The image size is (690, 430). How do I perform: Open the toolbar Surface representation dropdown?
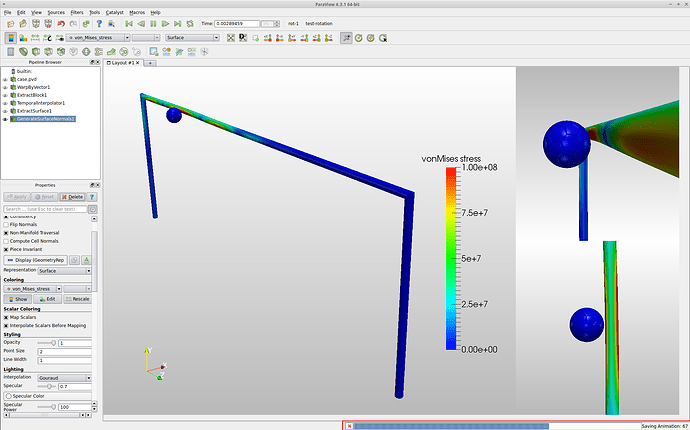click(192, 37)
